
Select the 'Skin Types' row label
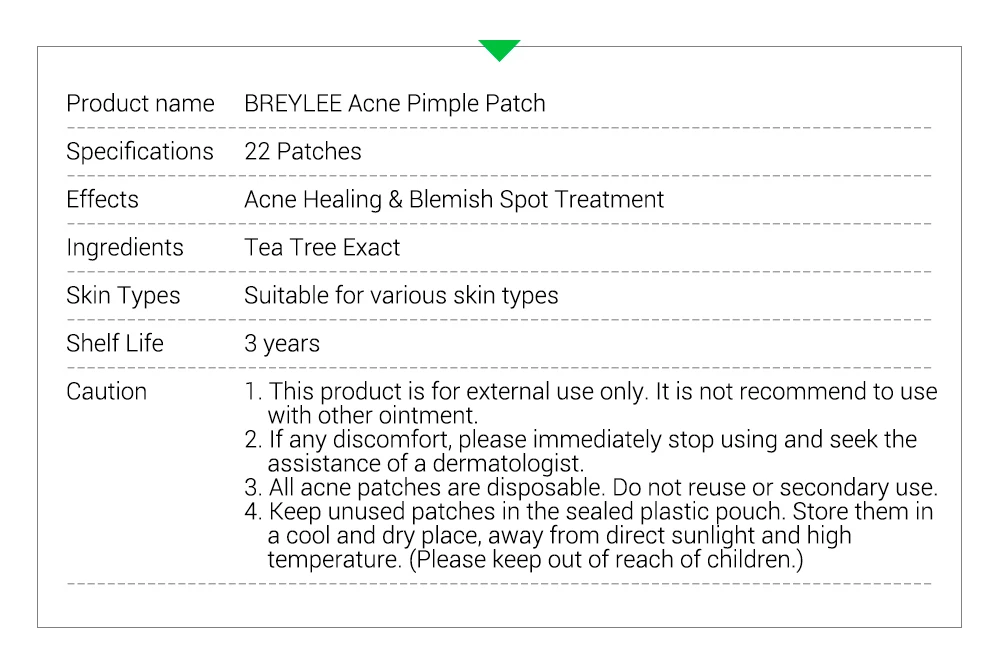coord(123,295)
